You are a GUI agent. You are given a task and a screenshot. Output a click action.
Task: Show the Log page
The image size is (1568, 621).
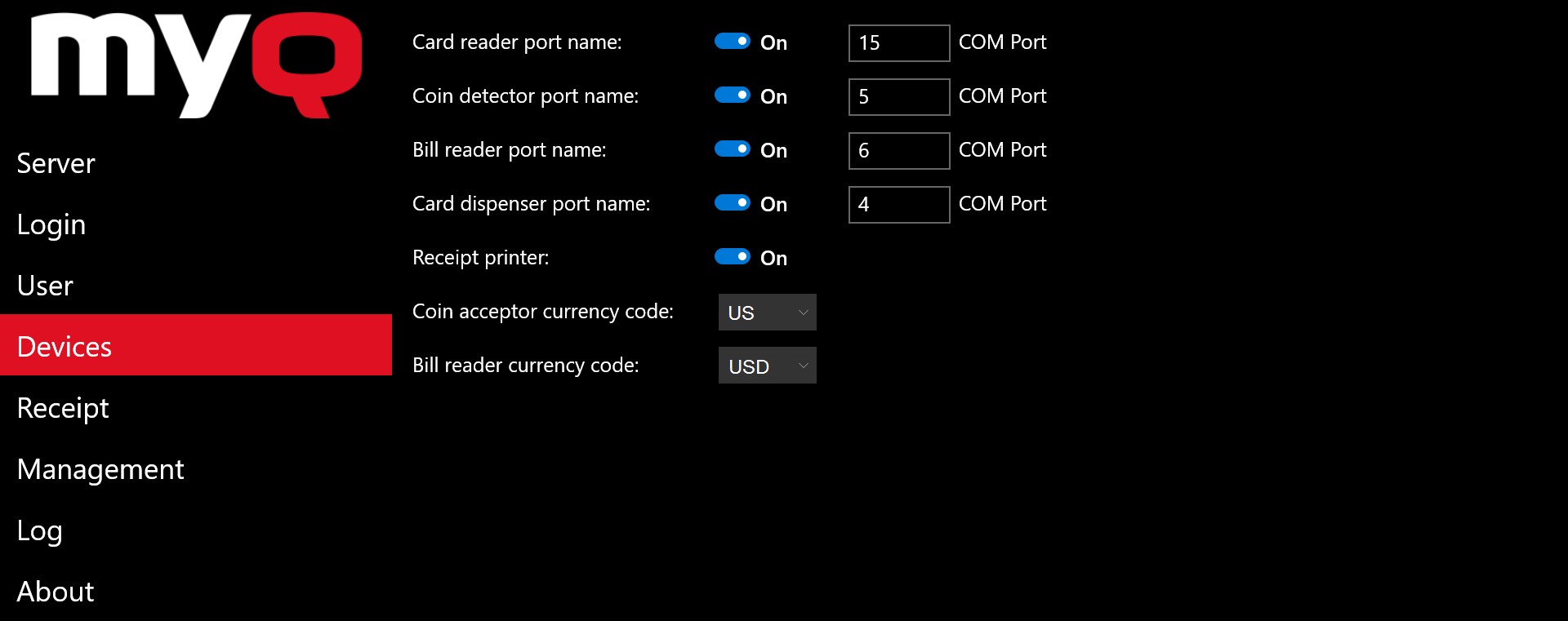39,530
